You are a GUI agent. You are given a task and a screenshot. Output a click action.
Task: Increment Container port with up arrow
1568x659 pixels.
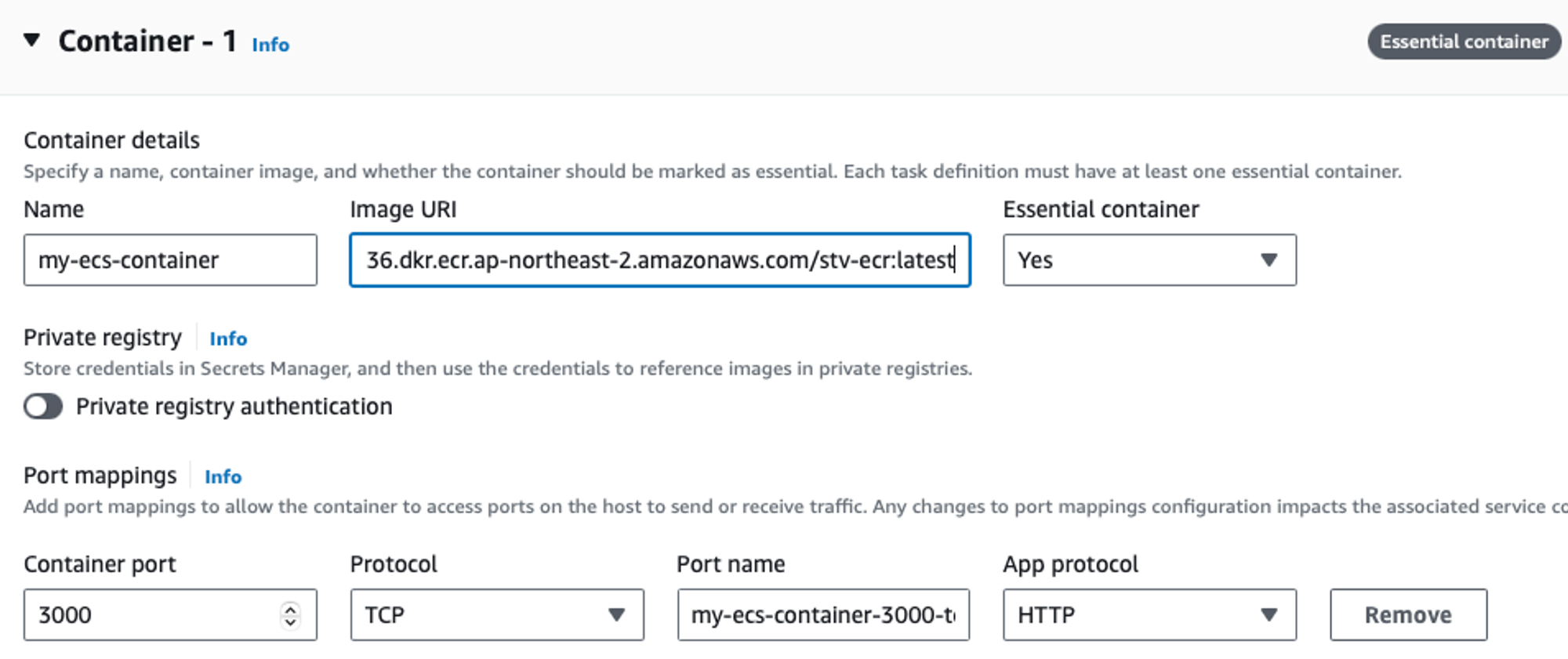291,608
